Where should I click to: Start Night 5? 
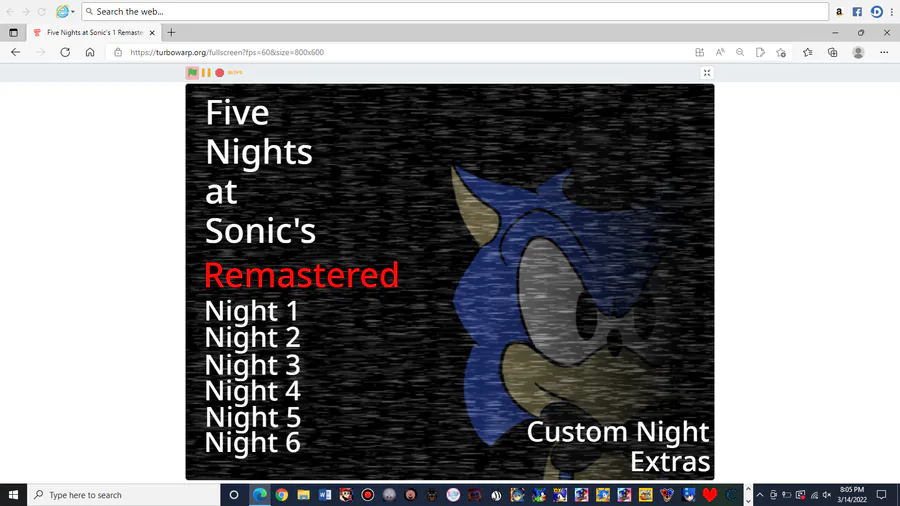point(253,417)
